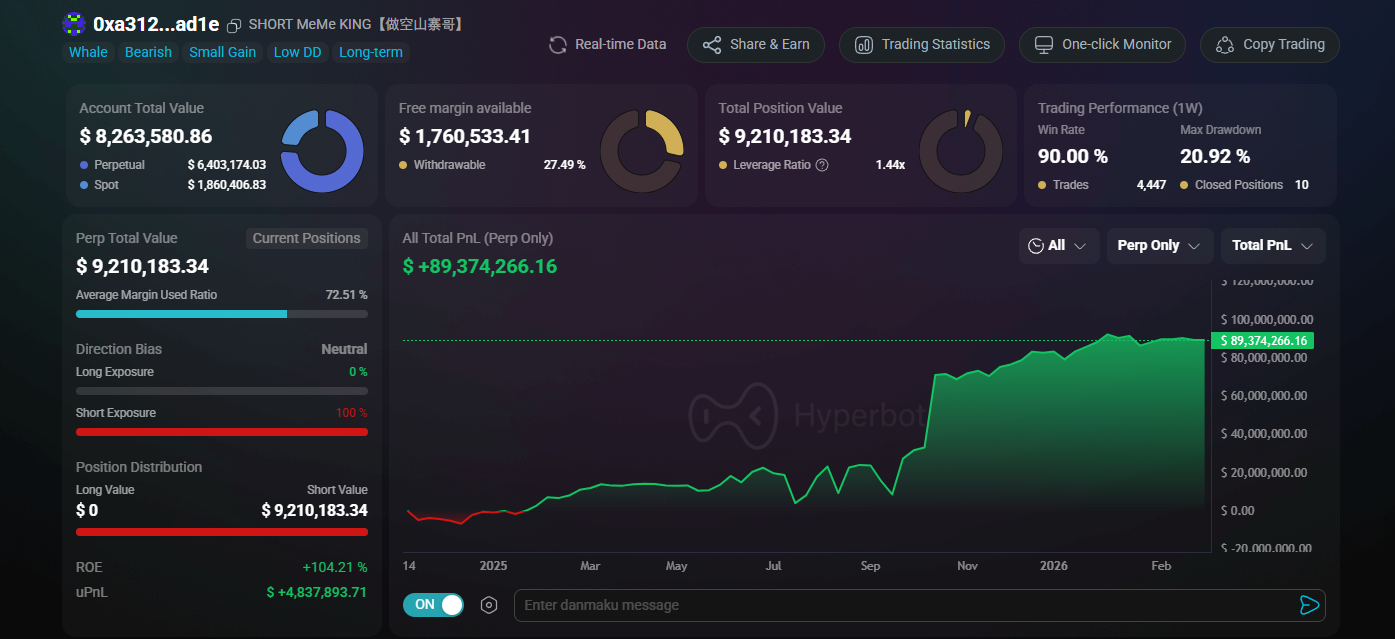Click the Real-time Data refresh icon

point(558,45)
